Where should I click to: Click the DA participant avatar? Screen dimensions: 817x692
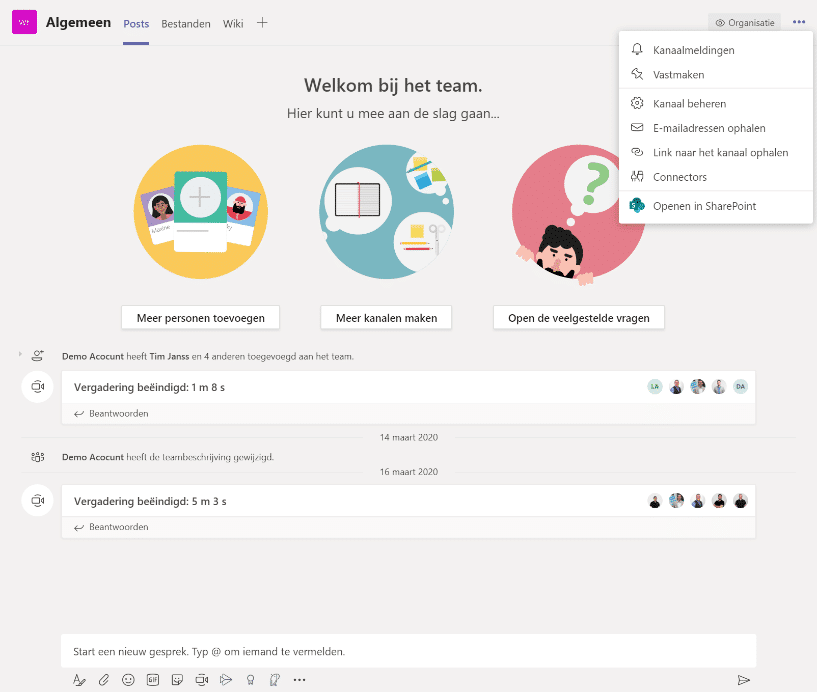coord(740,387)
